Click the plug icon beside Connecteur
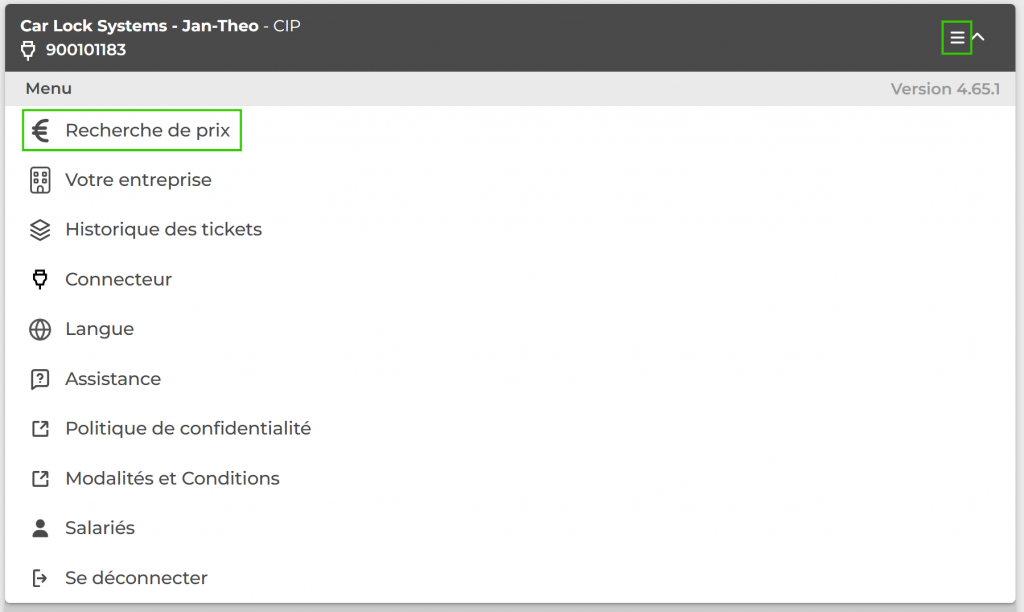Image resolution: width=1024 pixels, height=612 pixels. tap(40, 279)
